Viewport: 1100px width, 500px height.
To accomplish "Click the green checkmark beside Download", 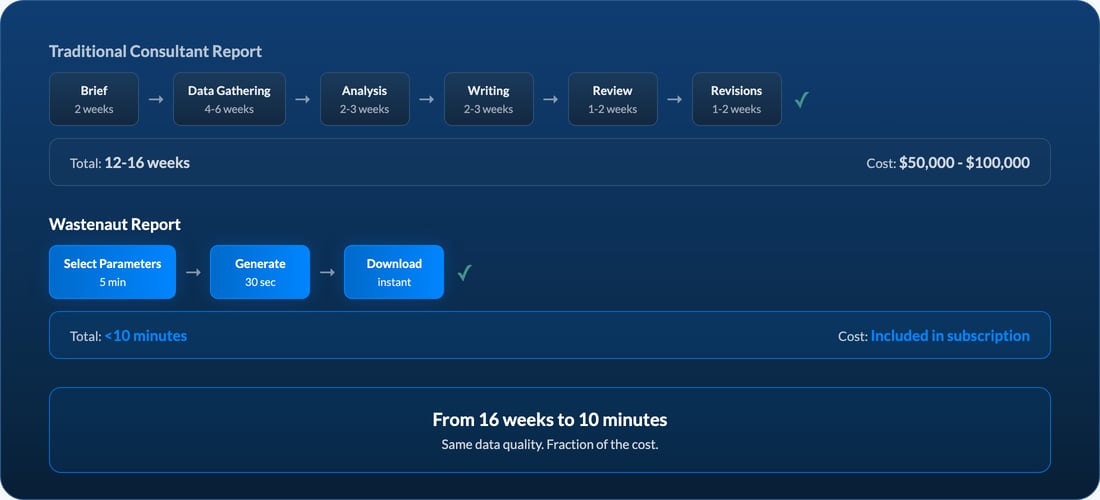I will 464,272.
